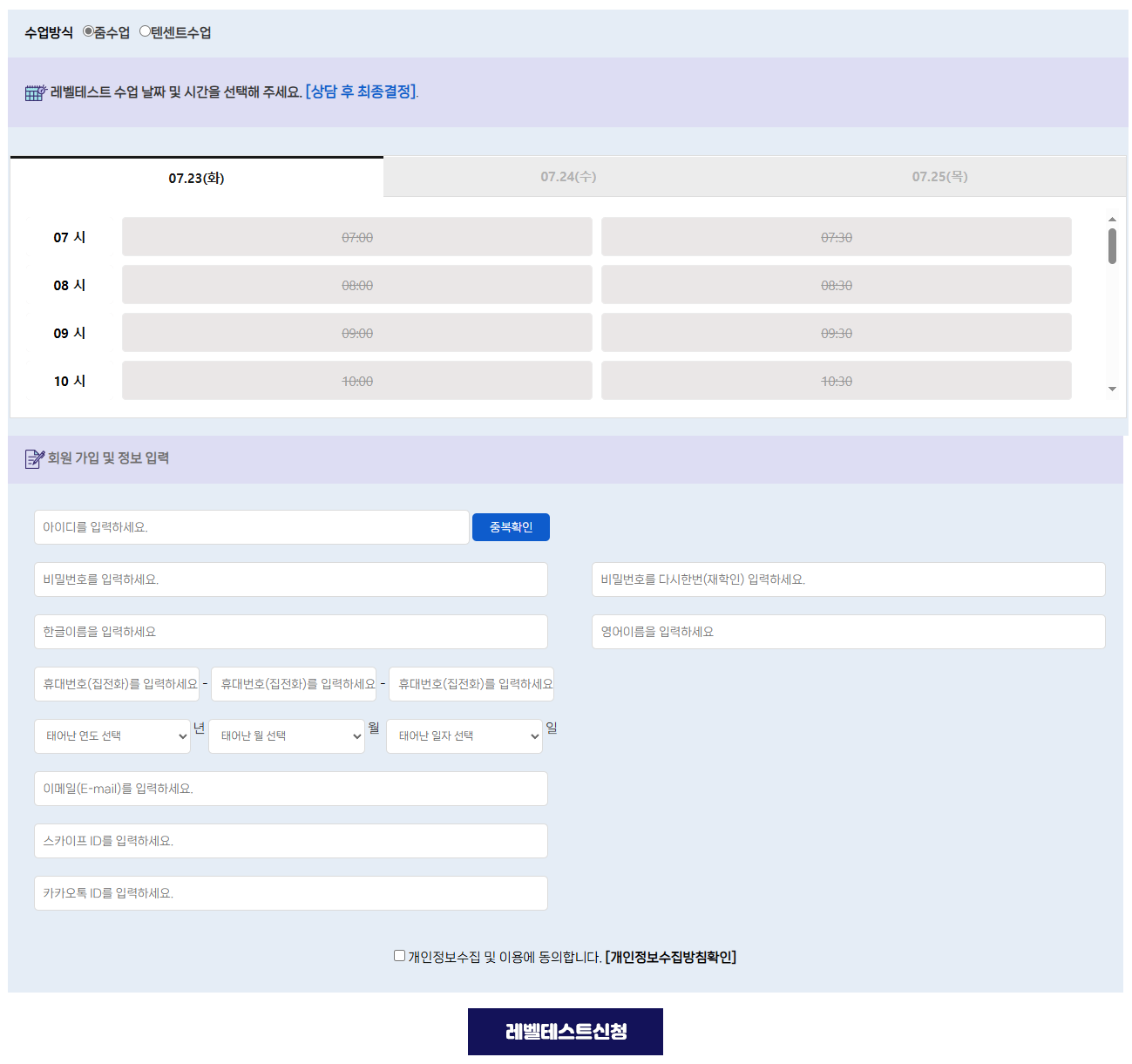Click the time slot list scrollbar thumb
The height and width of the screenshot is (1064, 1132).
click(x=1112, y=246)
